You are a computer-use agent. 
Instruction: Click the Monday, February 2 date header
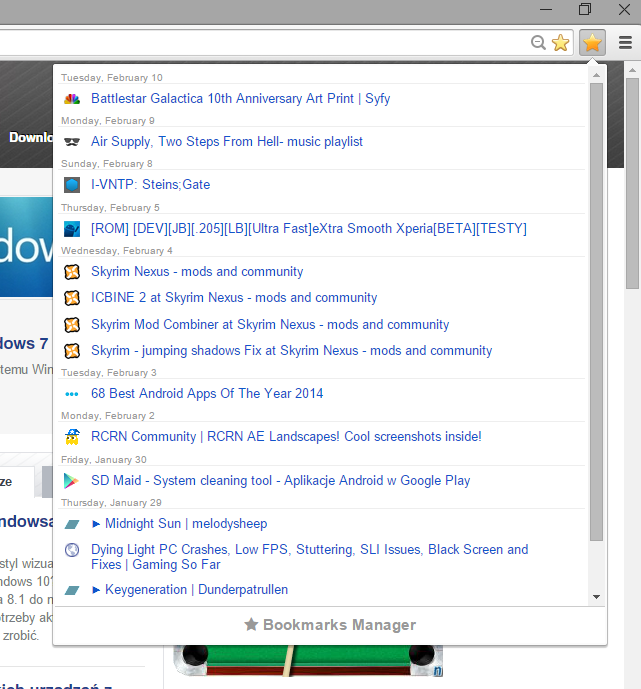tap(108, 416)
